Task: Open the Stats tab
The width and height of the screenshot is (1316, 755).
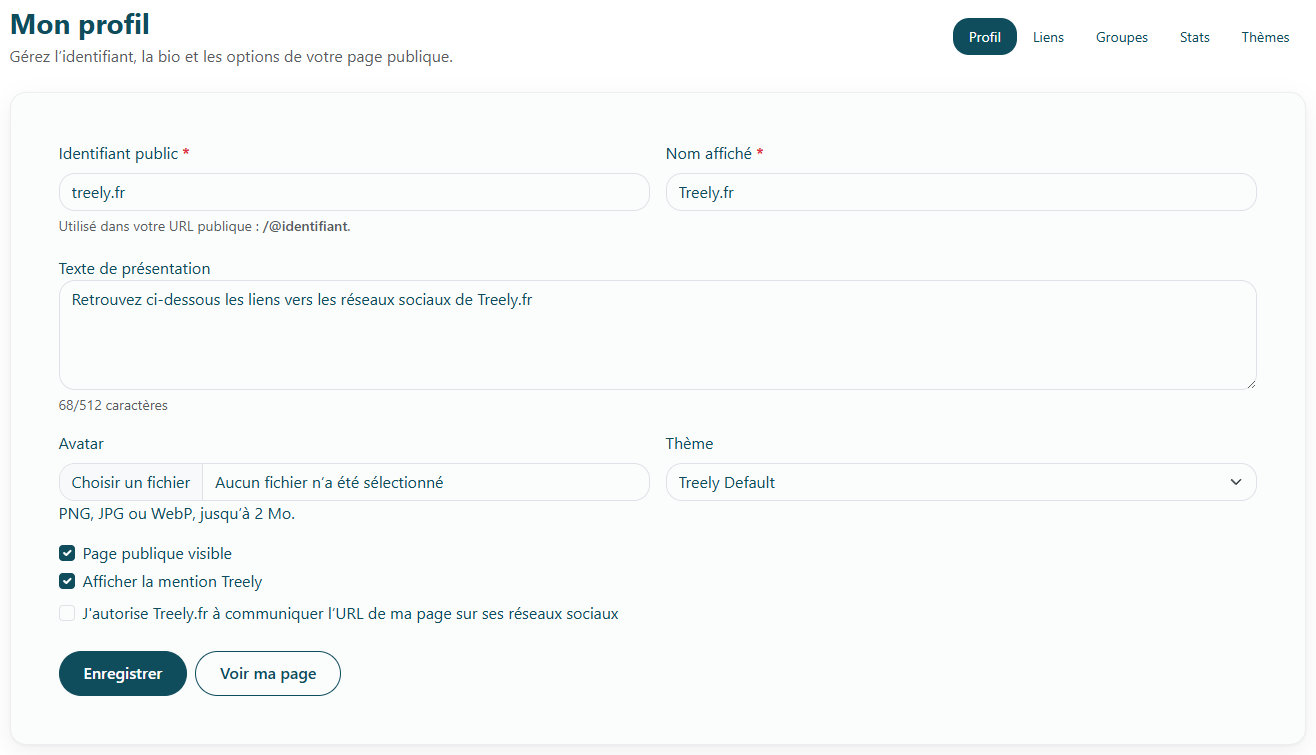Action: click(x=1195, y=37)
